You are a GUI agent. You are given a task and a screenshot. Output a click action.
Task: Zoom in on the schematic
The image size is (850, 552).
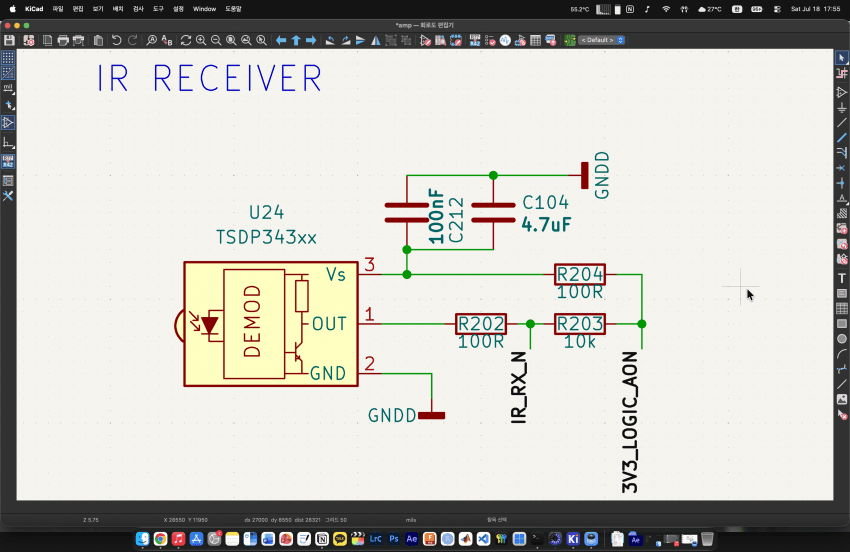coord(201,40)
